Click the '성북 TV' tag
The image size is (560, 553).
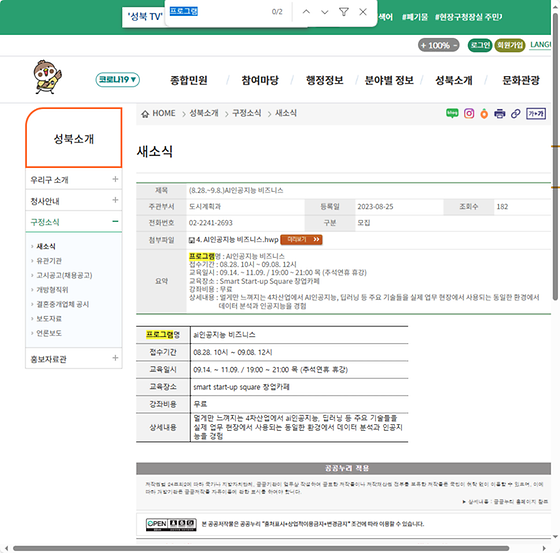pyautogui.click(x=145, y=16)
